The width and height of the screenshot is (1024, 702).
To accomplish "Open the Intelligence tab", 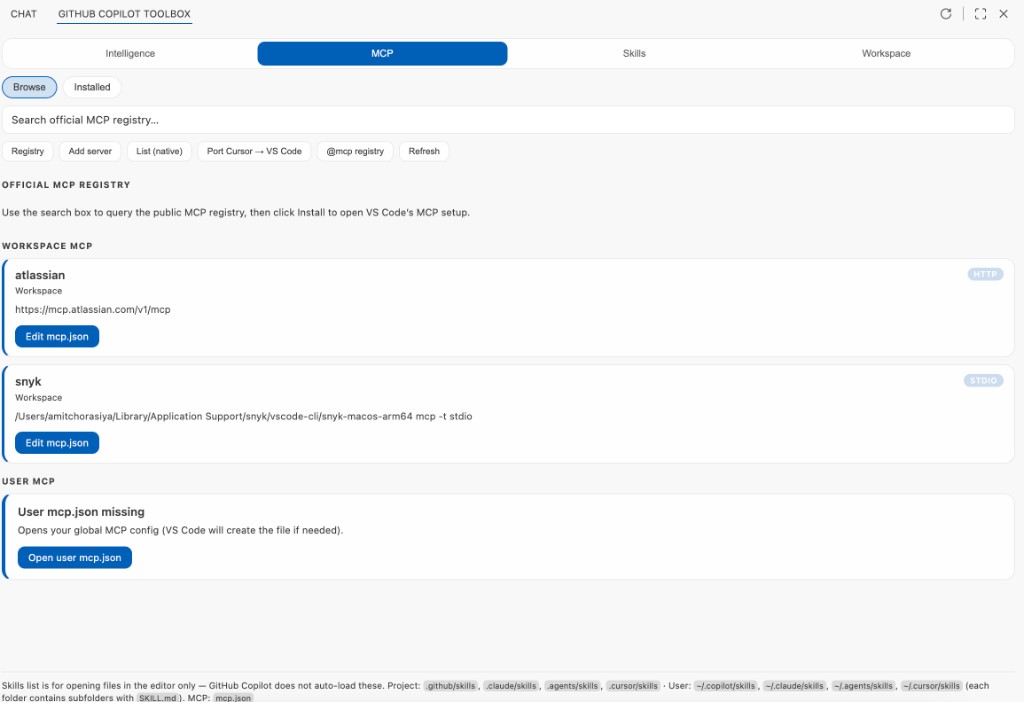I will pyautogui.click(x=130, y=53).
